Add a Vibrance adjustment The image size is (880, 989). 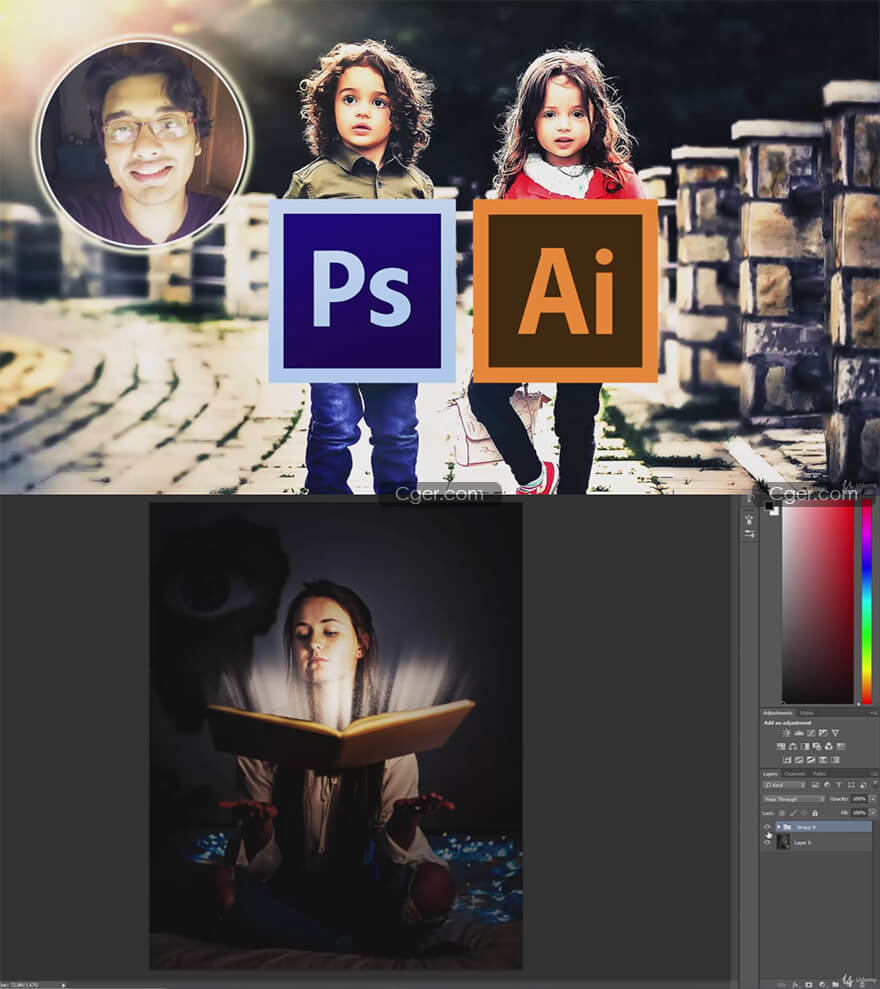click(835, 733)
